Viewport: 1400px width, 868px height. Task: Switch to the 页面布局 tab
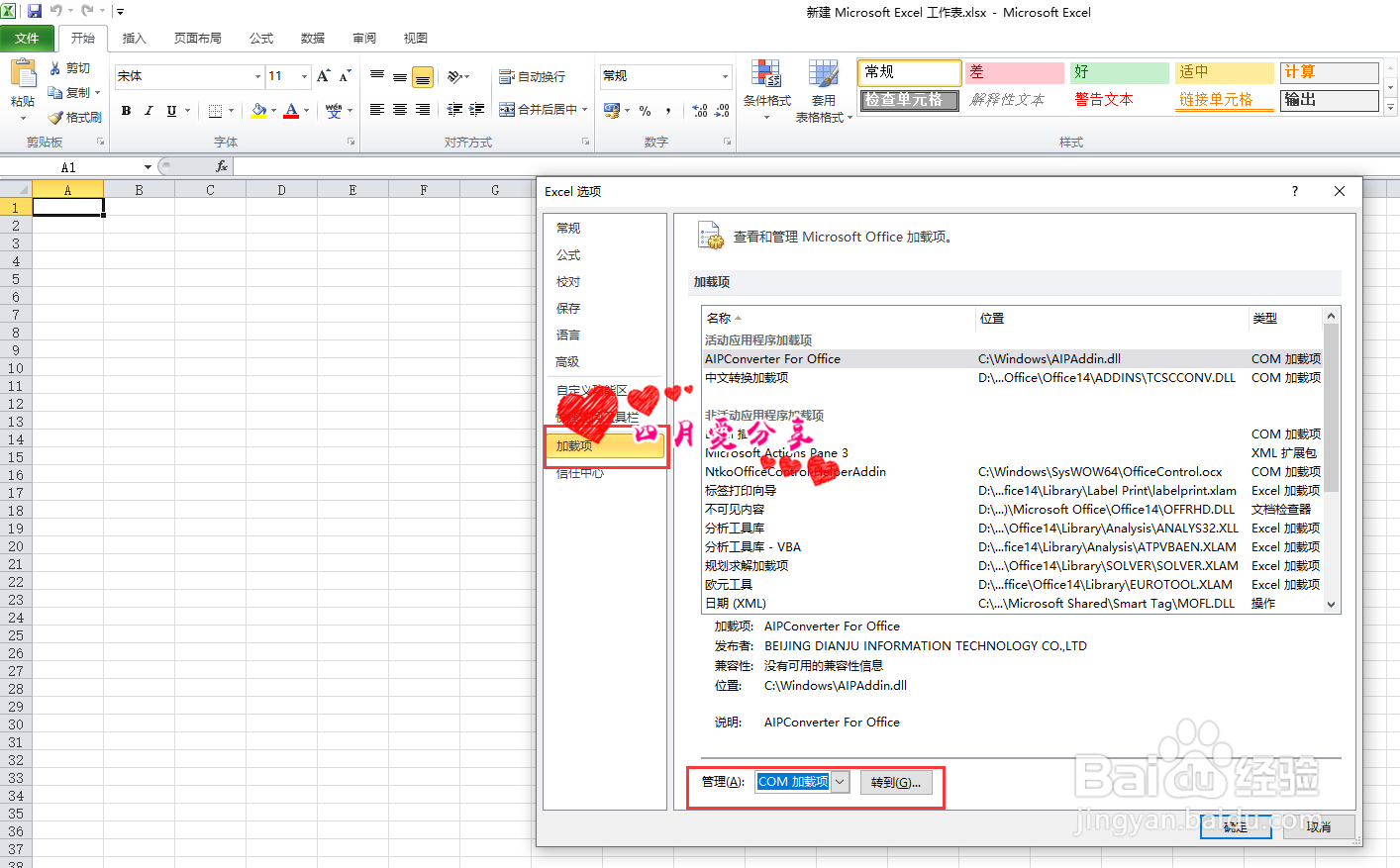click(x=198, y=39)
